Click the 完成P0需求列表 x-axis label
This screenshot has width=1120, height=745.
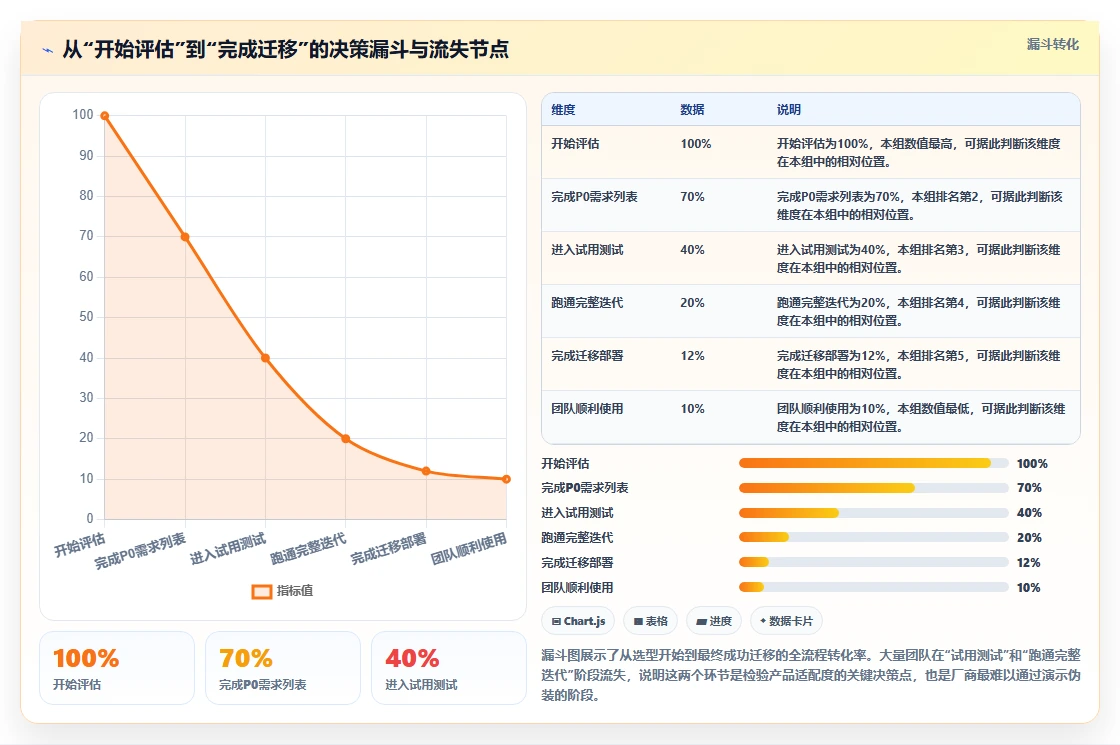tap(140, 551)
